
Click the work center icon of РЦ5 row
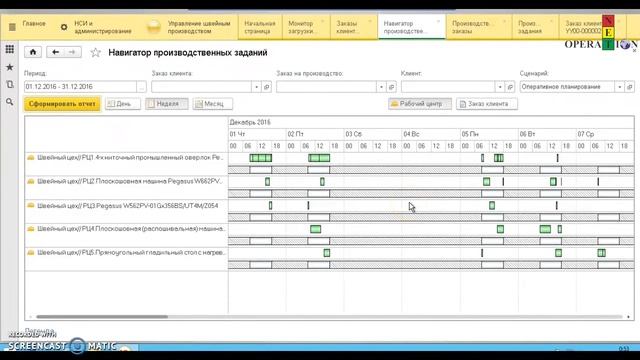31,253
